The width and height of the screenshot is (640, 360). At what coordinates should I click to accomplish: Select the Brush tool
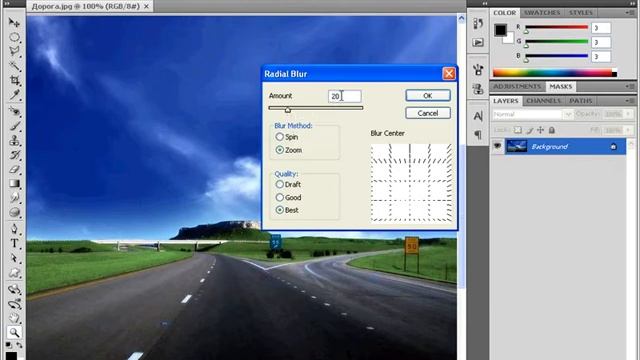[x=14, y=126]
